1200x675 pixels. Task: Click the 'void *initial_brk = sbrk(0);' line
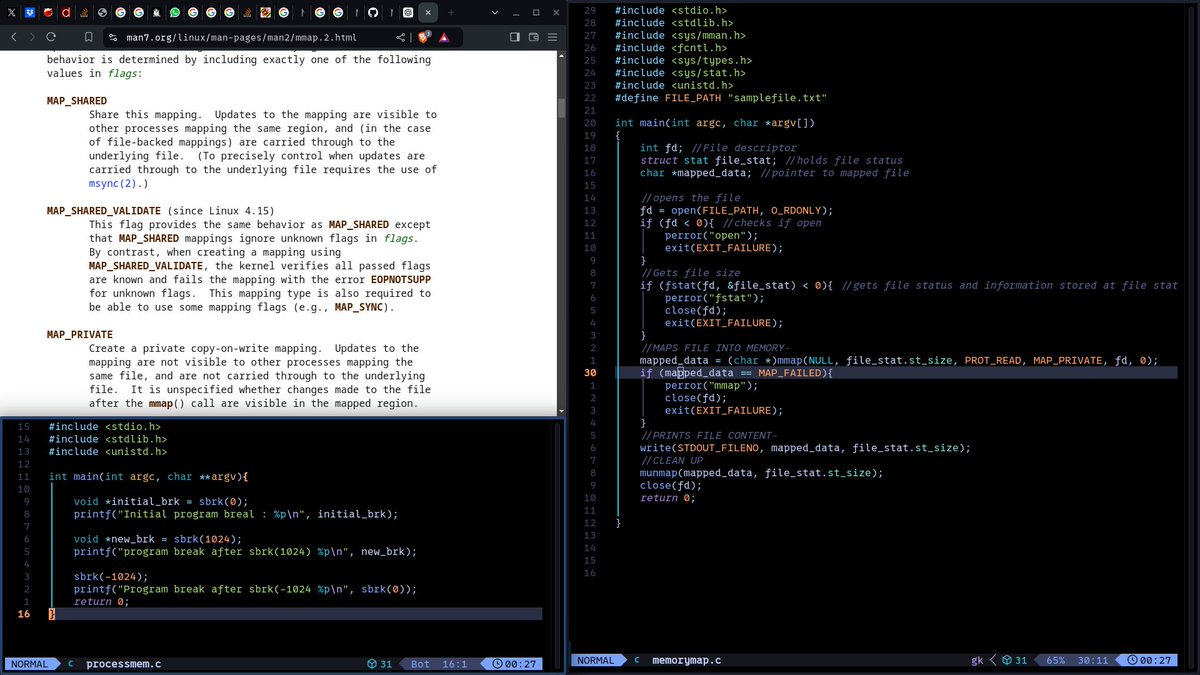[x=160, y=501]
